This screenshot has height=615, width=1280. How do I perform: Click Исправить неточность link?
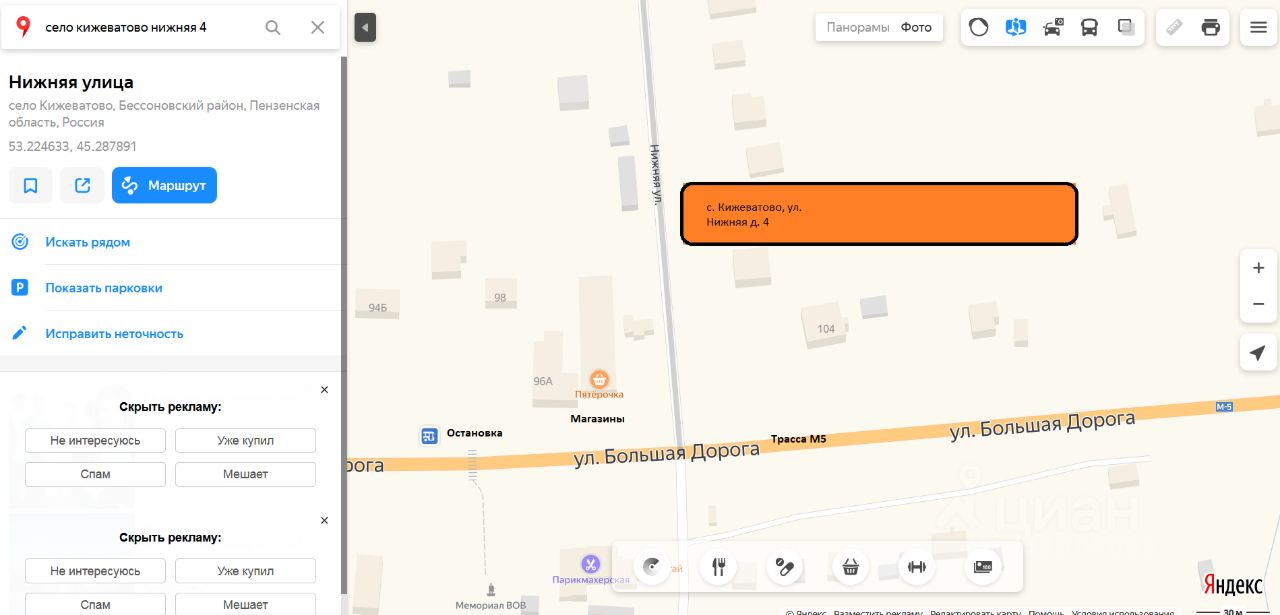pyautogui.click(x=114, y=334)
